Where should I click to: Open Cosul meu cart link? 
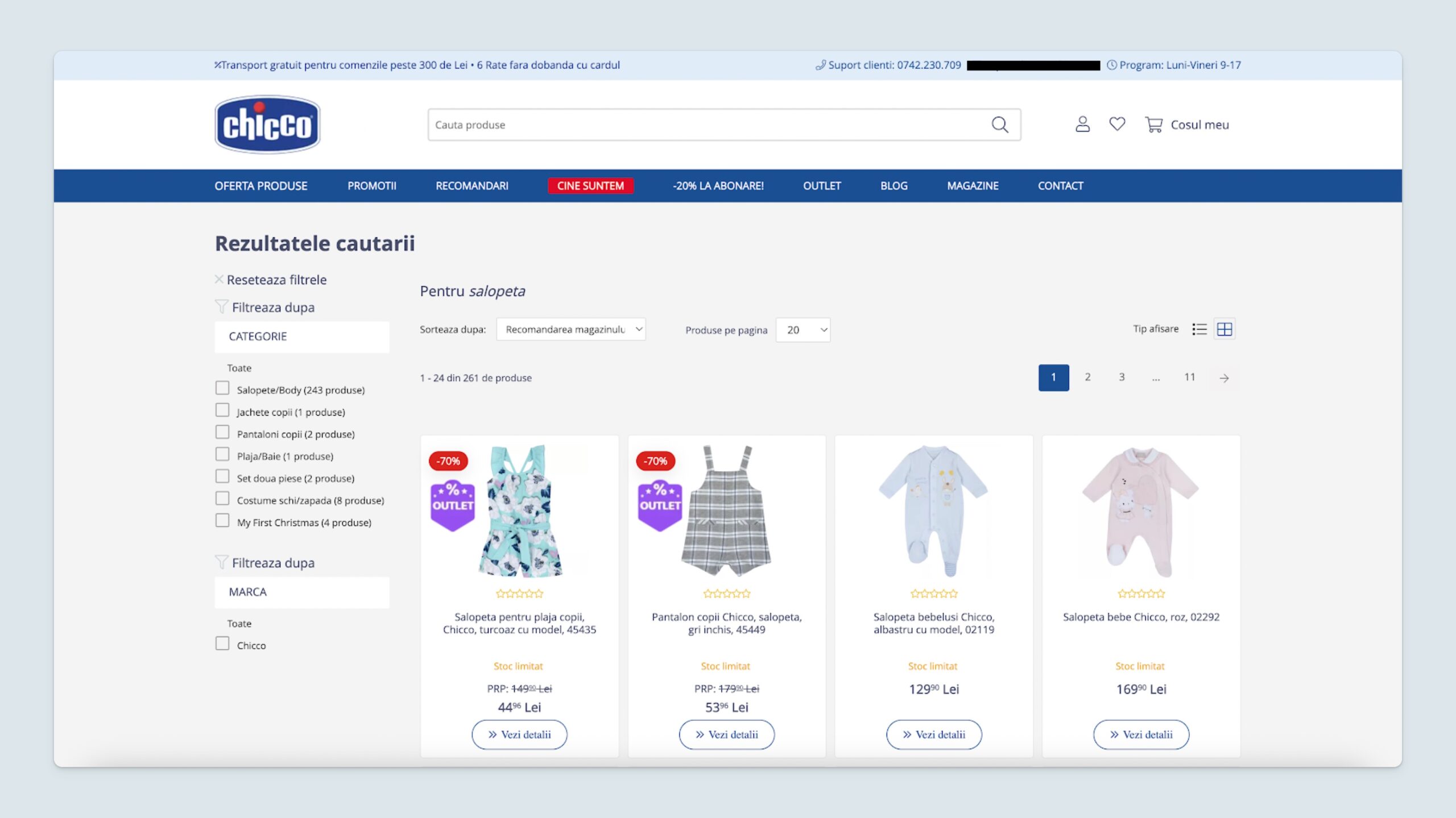(1199, 124)
